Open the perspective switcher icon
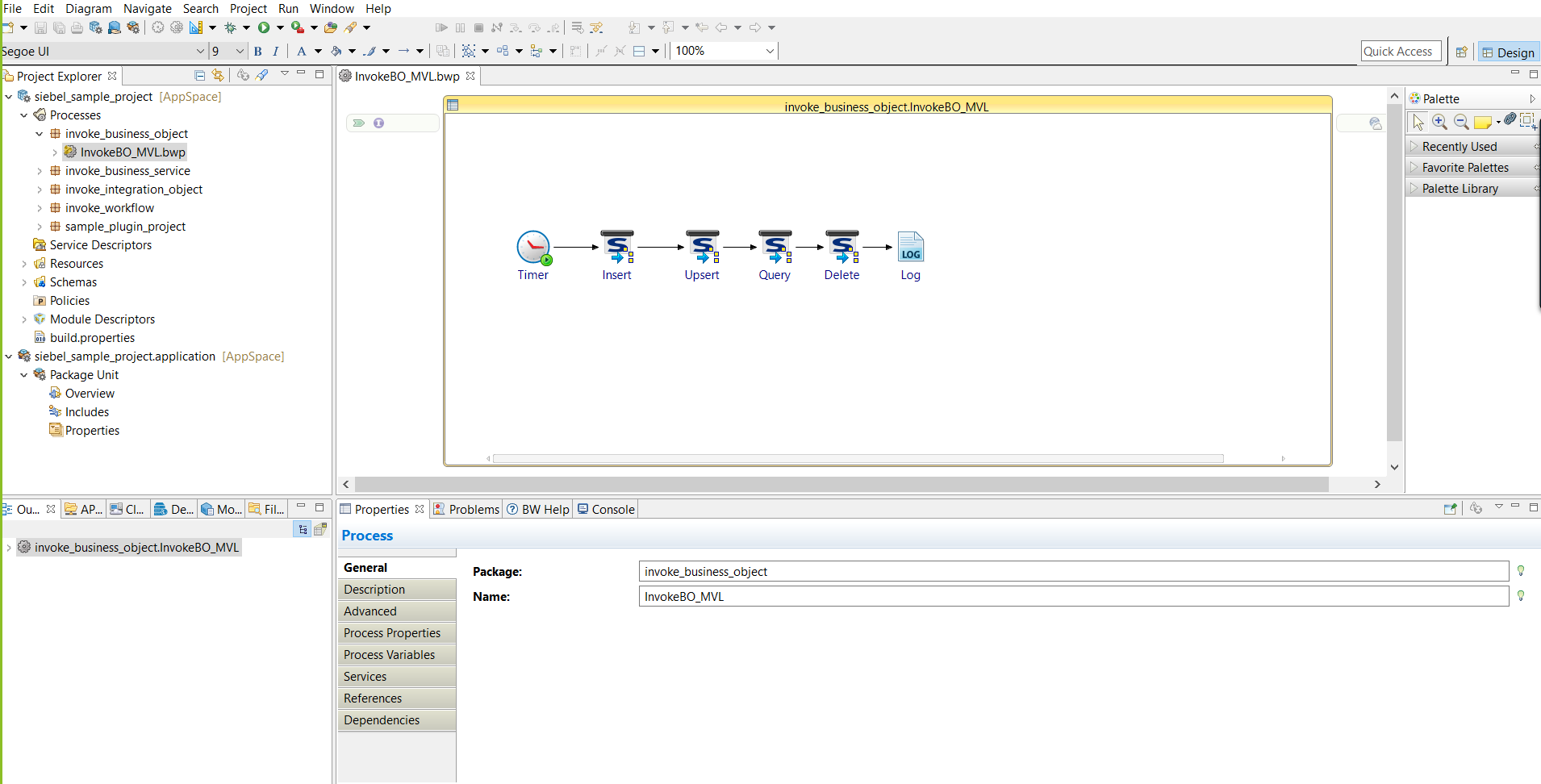 point(1461,52)
